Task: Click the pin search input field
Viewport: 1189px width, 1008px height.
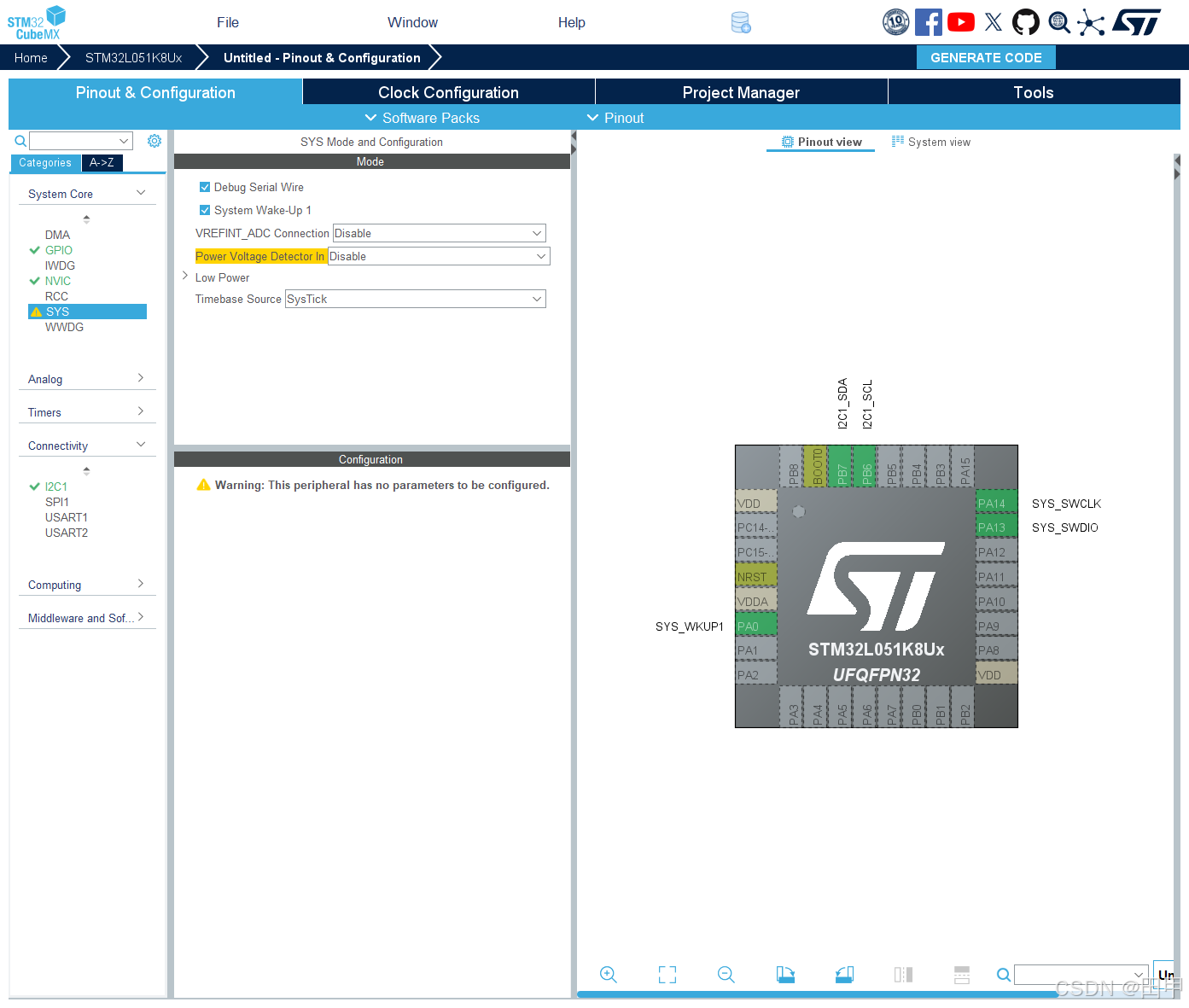Action: pos(1073,975)
